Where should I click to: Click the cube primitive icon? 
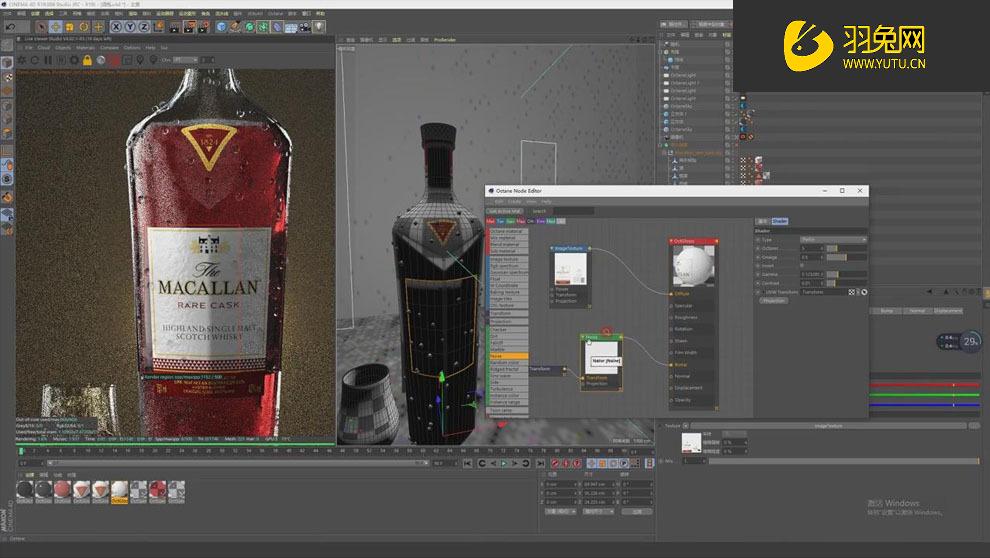pos(221,27)
